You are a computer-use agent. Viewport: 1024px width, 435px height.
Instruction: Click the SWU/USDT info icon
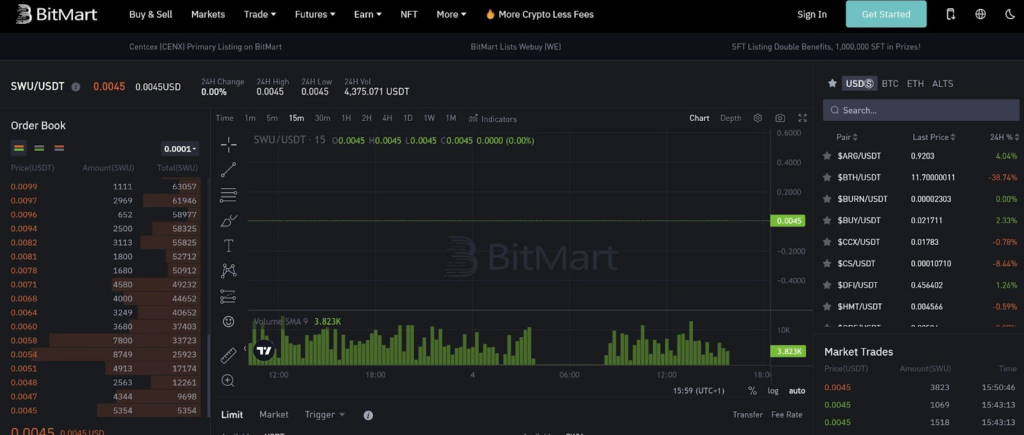(x=76, y=86)
